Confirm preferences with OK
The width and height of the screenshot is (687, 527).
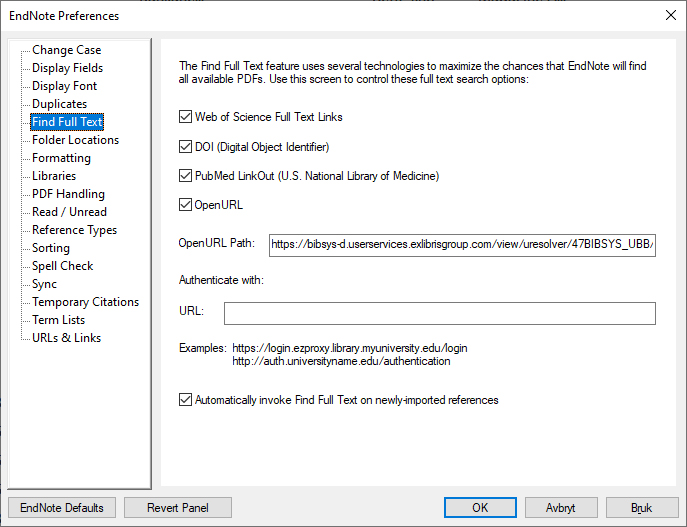click(x=480, y=508)
